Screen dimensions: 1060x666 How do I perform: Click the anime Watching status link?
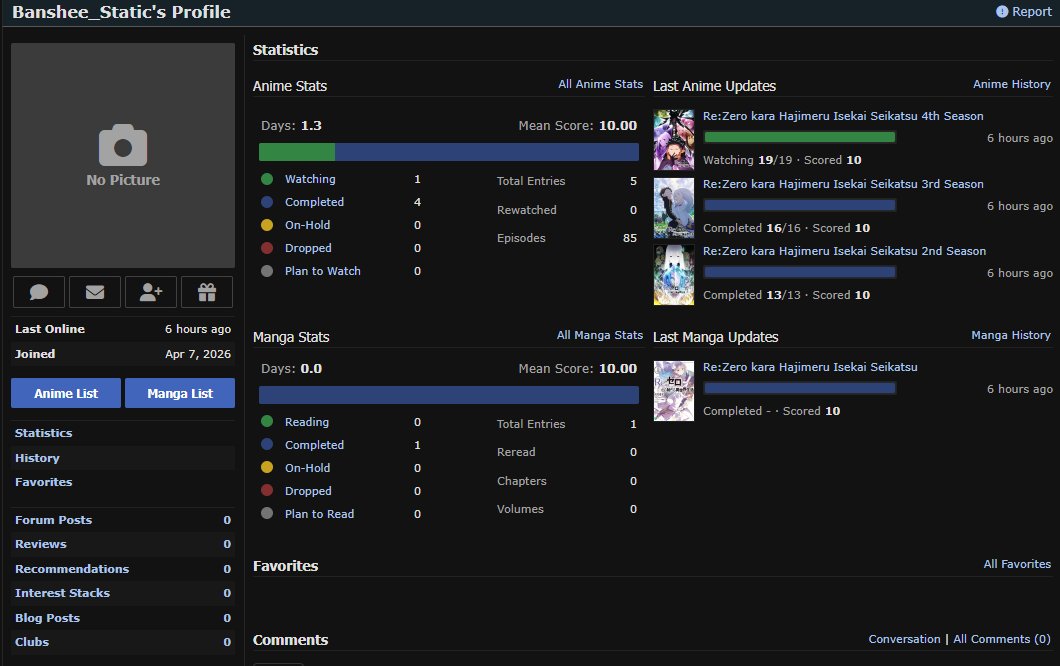coord(310,179)
